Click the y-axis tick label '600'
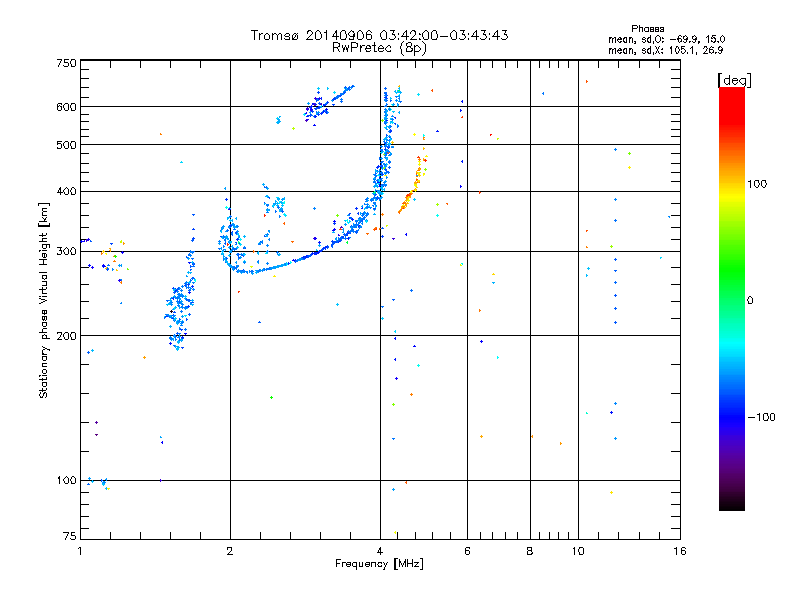The height and width of the screenshot is (600, 800). (66, 107)
